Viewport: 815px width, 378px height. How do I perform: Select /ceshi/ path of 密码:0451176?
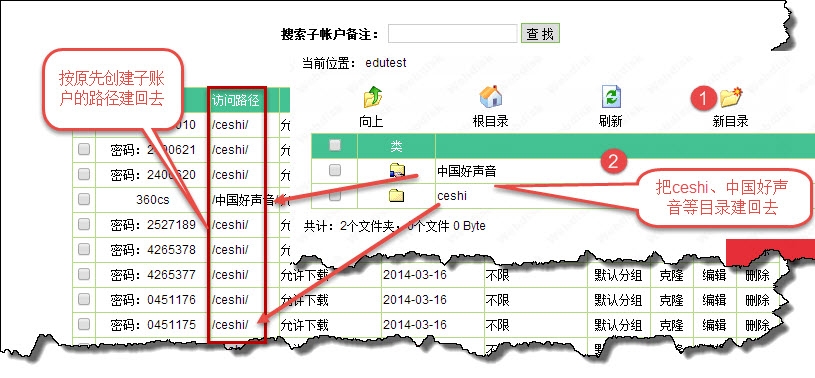[x=230, y=300]
